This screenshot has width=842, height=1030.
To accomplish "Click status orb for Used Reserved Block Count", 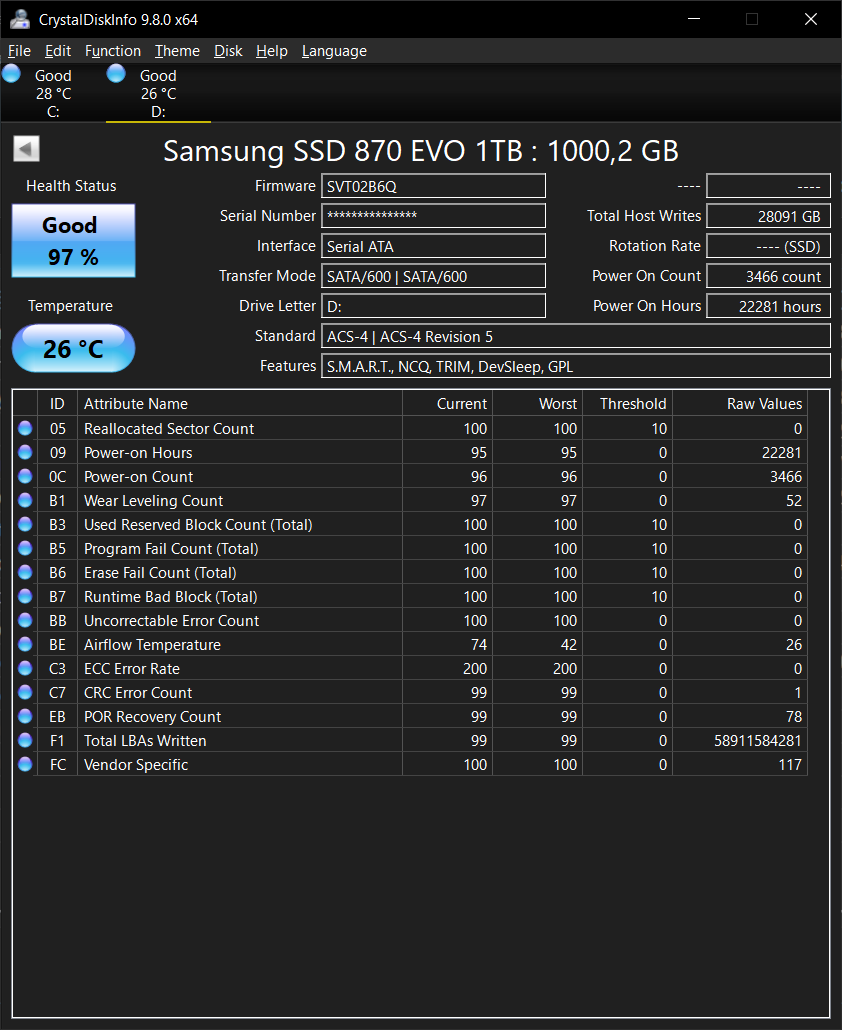I will point(25,524).
